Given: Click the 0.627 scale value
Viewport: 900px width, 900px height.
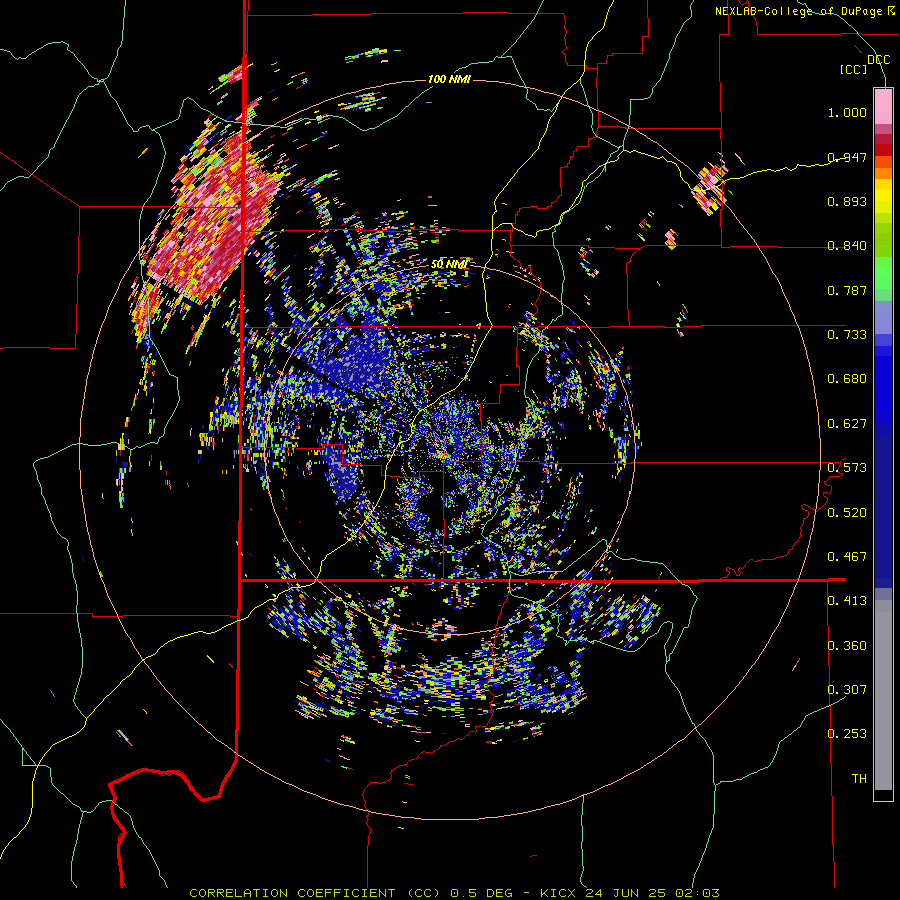Looking at the screenshot, I should (847, 424).
